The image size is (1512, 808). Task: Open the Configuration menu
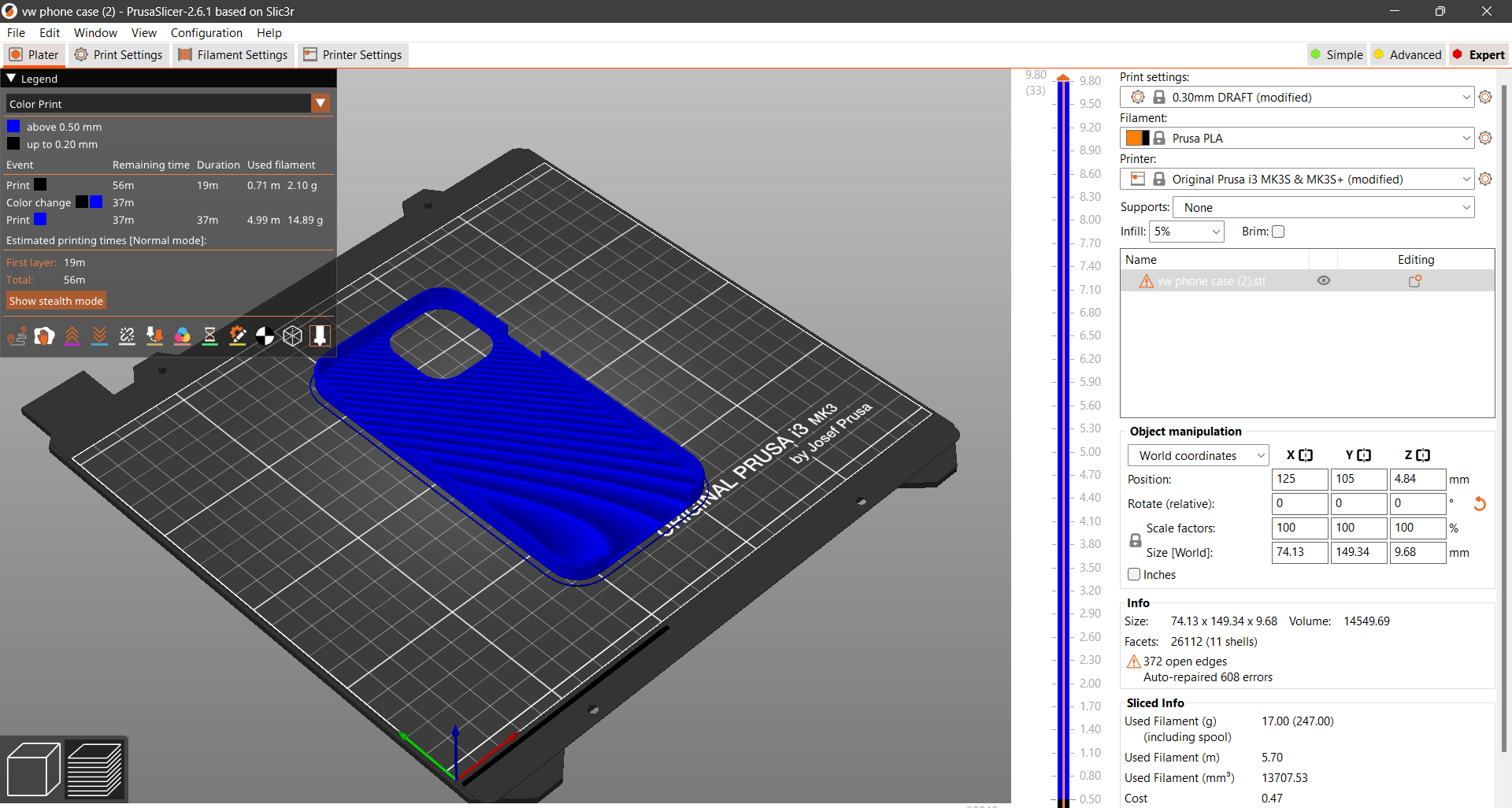[206, 32]
